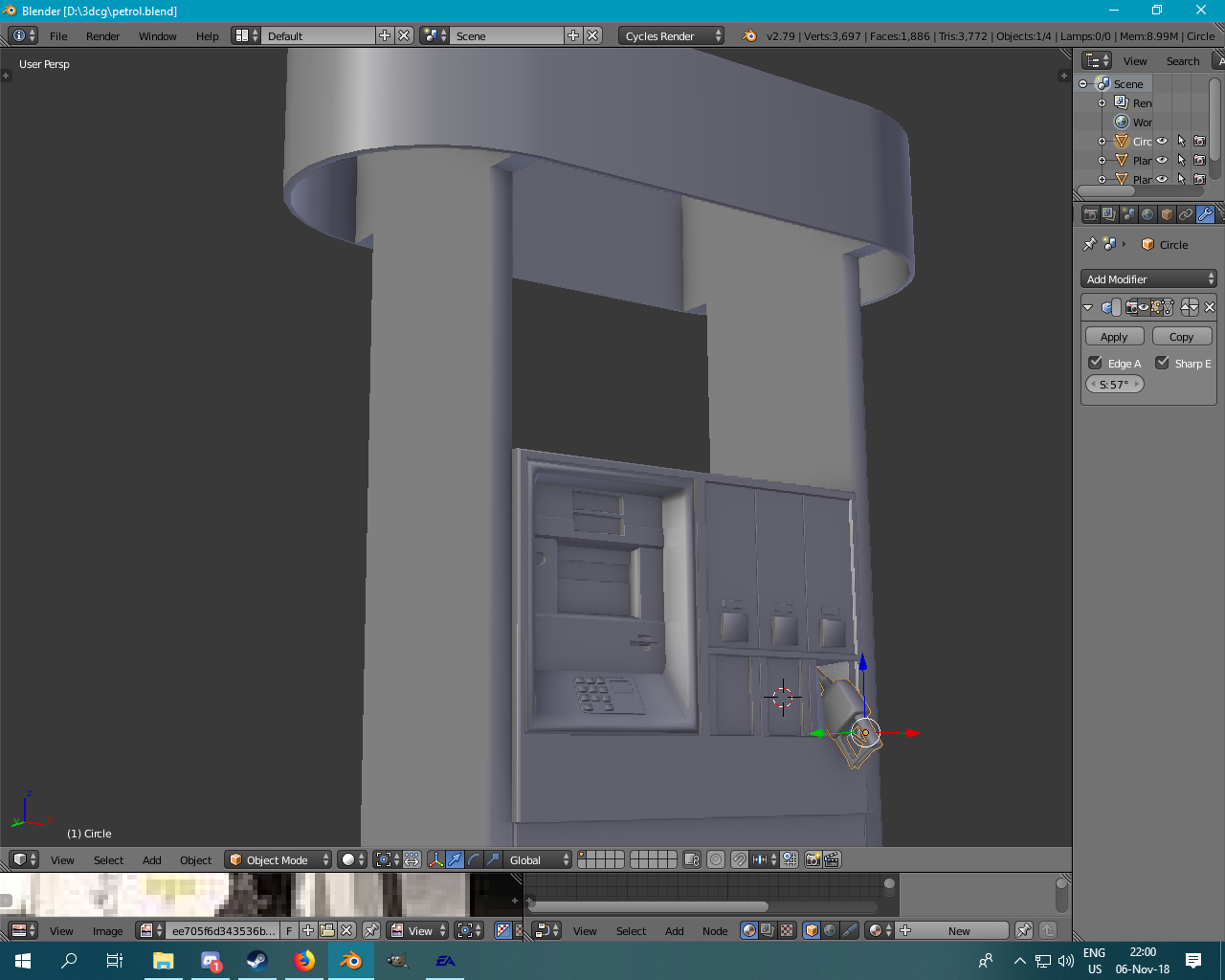1225x980 pixels.
Task: Remove the modifier with the X icon
Action: point(1210,307)
